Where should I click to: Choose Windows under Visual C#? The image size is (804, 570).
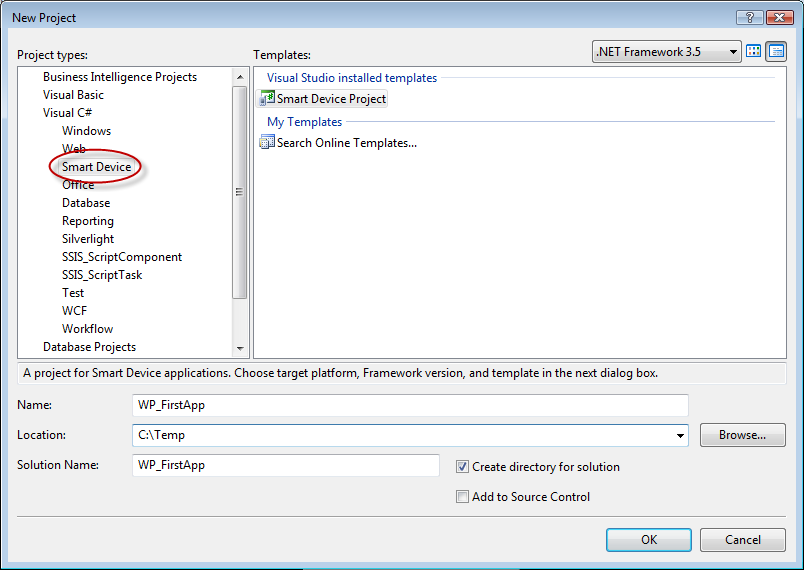(87, 131)
